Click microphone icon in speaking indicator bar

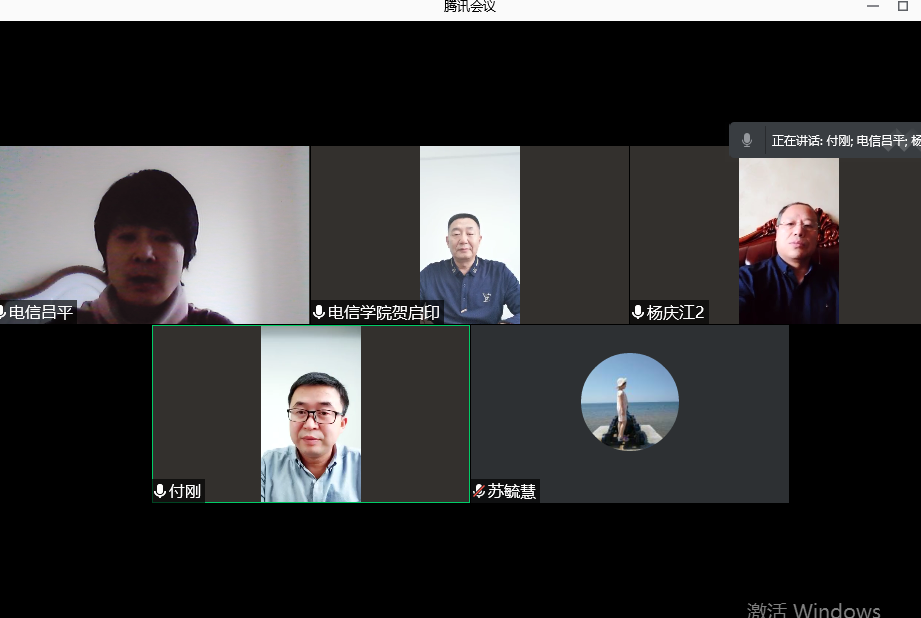coord(747,140)
